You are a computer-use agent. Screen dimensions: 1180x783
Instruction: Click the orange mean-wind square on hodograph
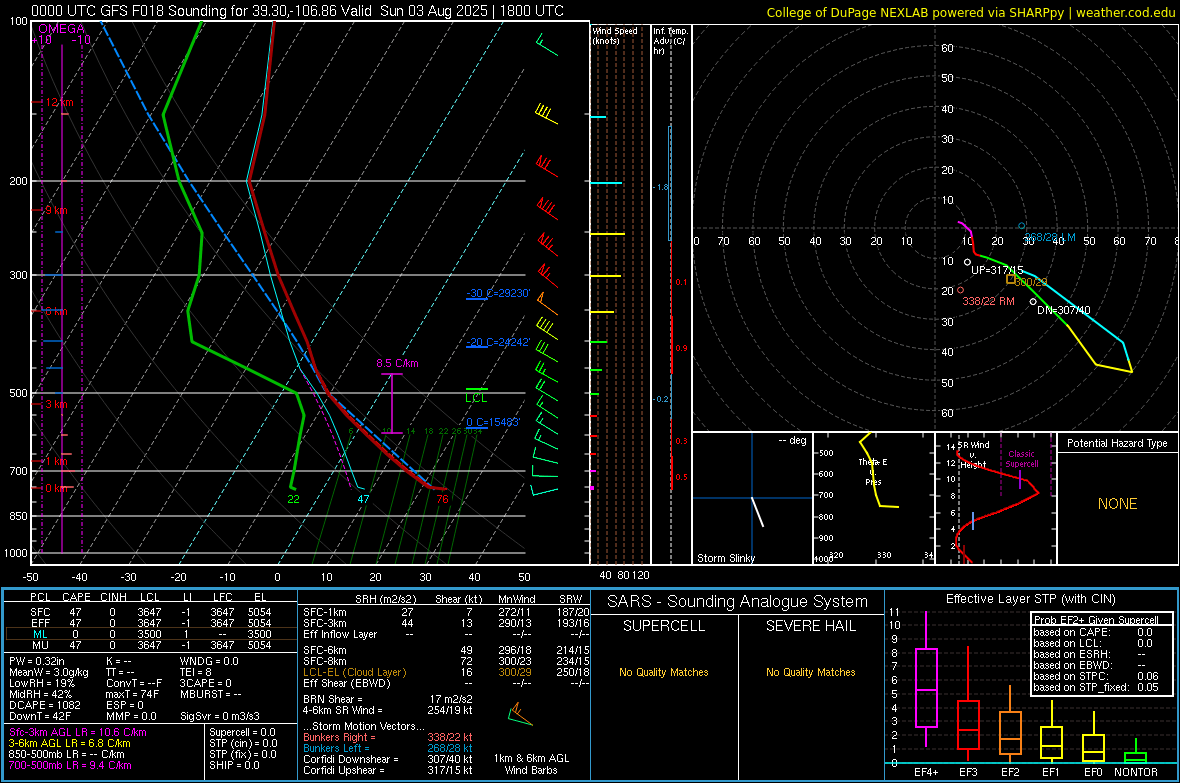(x=1011, y=279)
